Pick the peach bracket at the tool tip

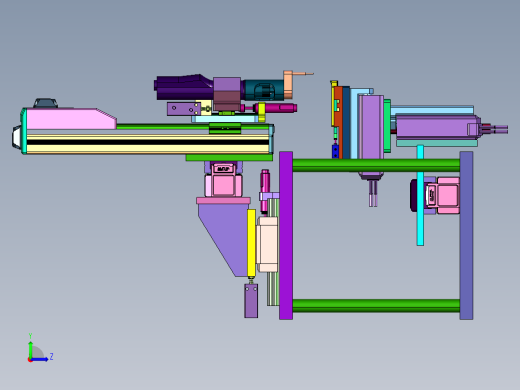coord(288,85)
